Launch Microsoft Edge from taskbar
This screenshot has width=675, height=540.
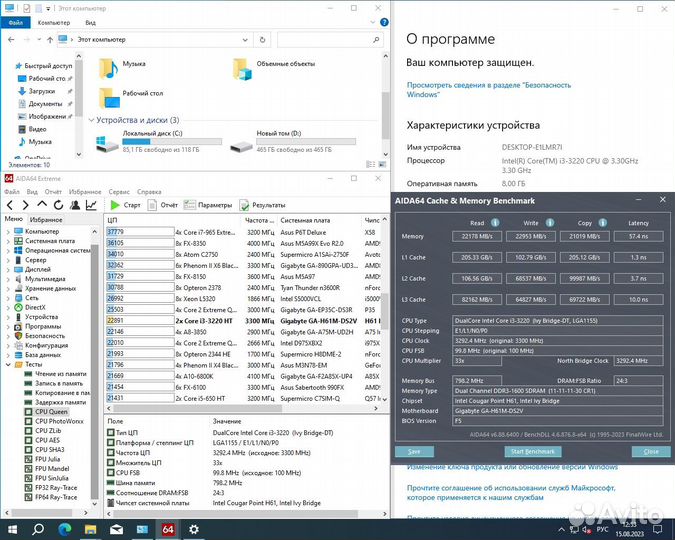(x=64, y=529)
